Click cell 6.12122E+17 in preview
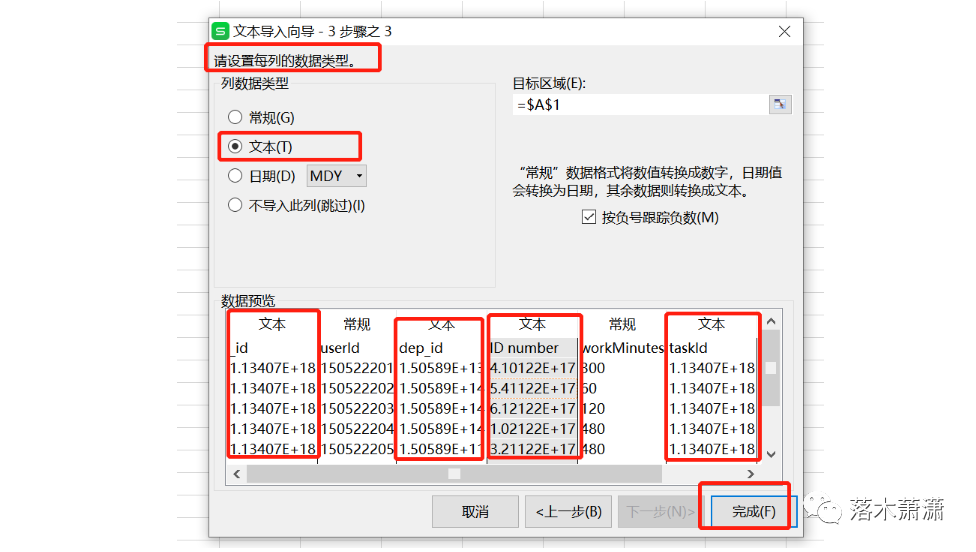 (532, 409)
